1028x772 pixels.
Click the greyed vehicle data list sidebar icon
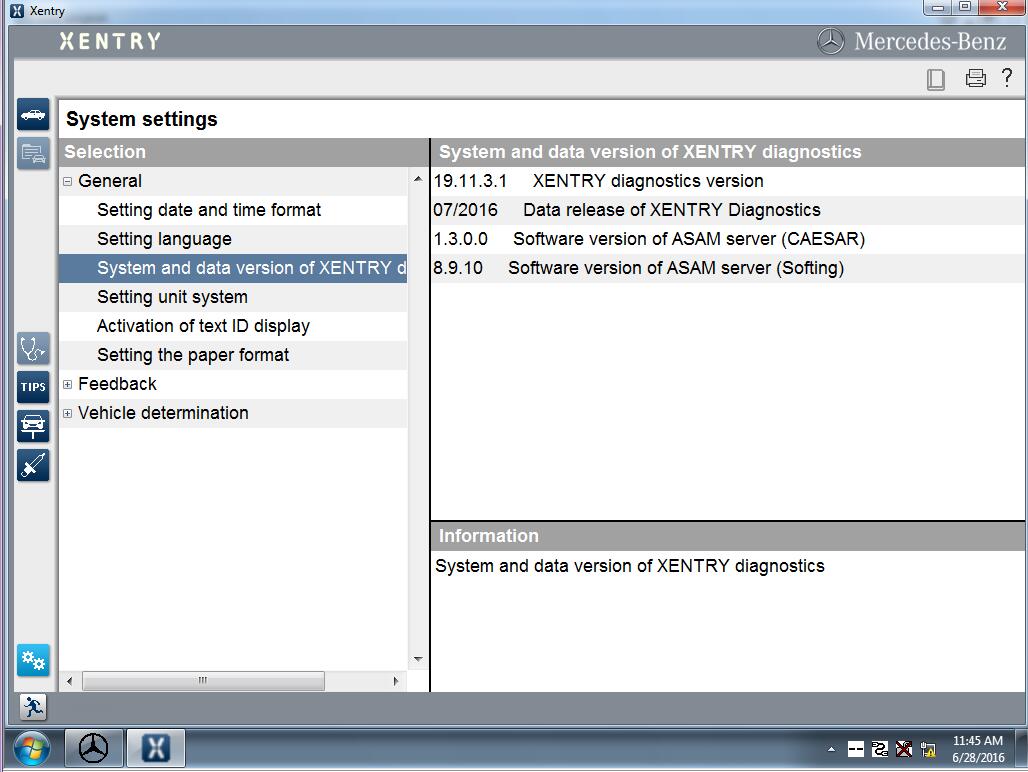33,154
